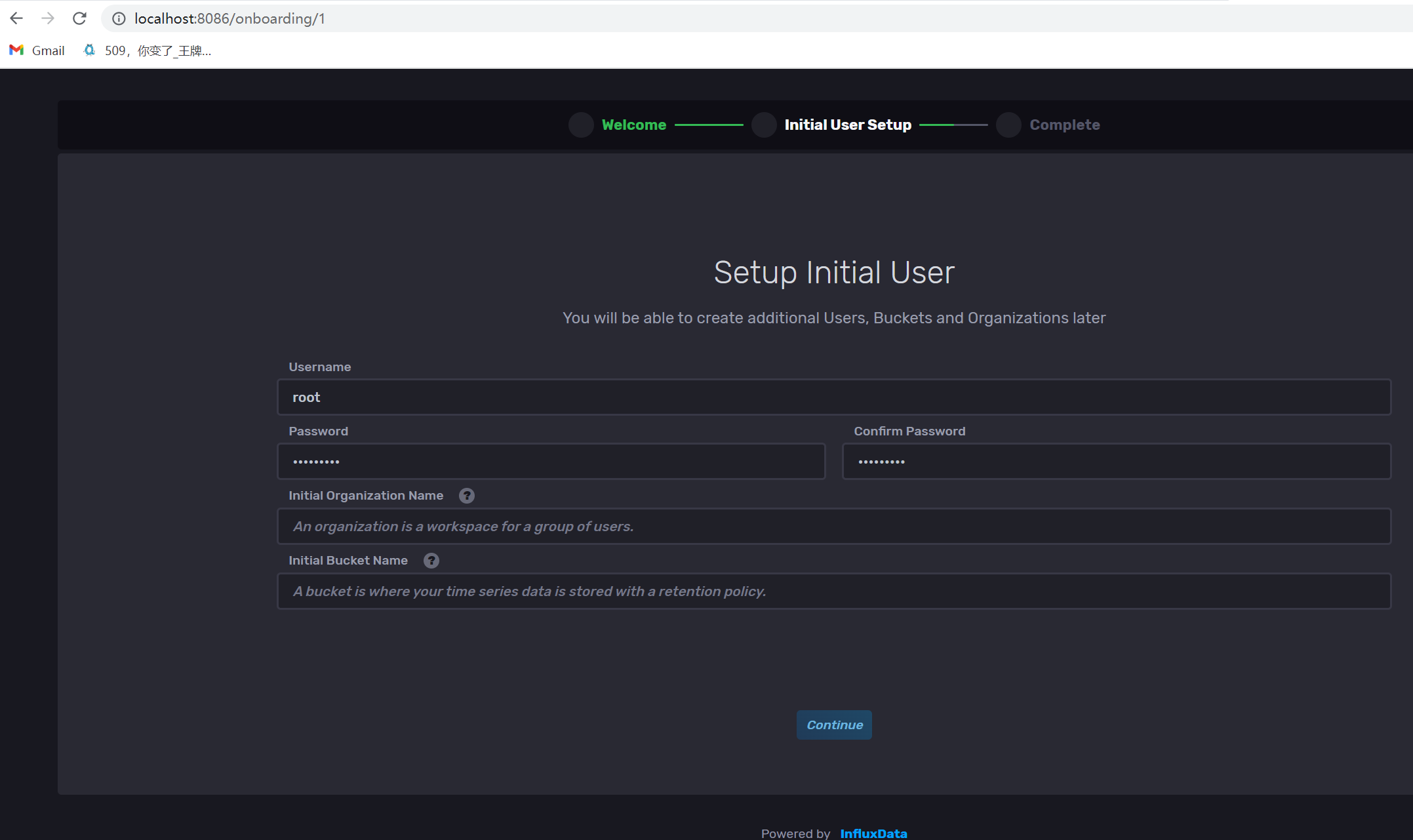Click the Welcome step circle indicator
The image size is (1413, 840).
(581, 125)
